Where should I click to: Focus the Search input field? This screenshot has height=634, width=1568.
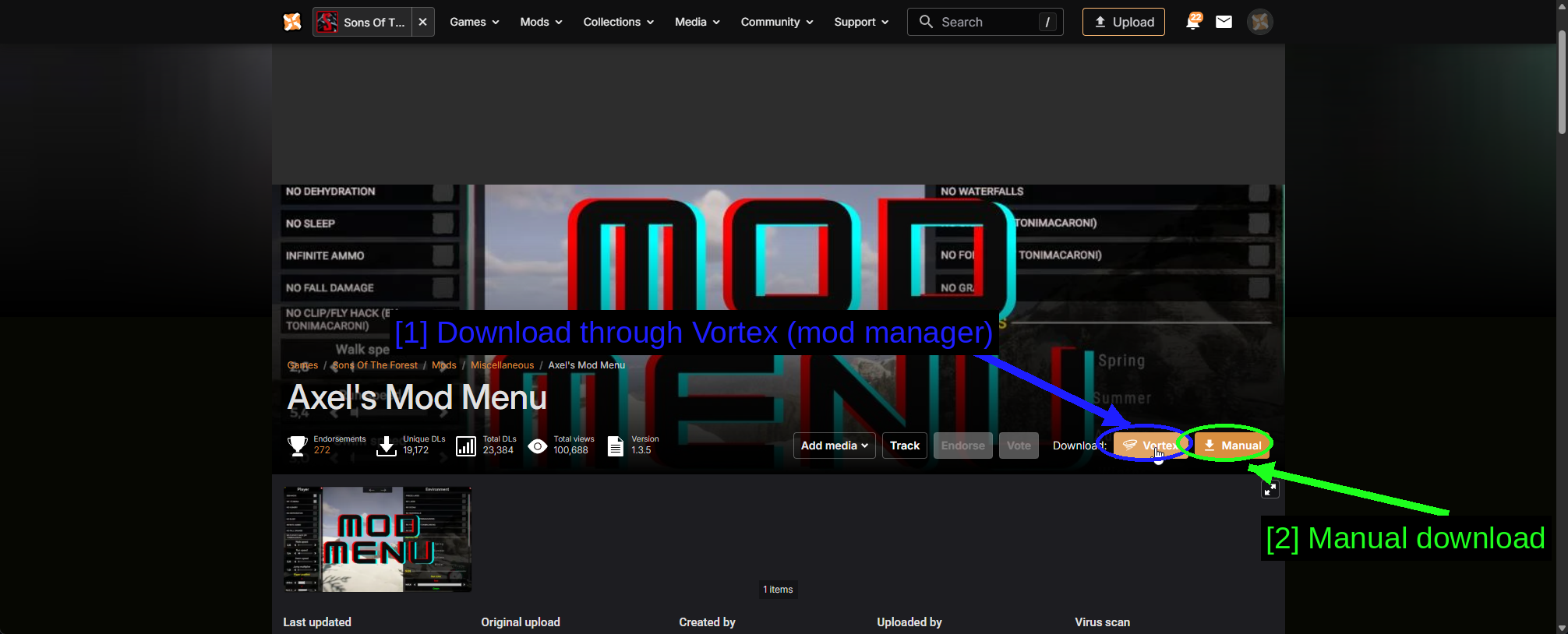point(985,22)
